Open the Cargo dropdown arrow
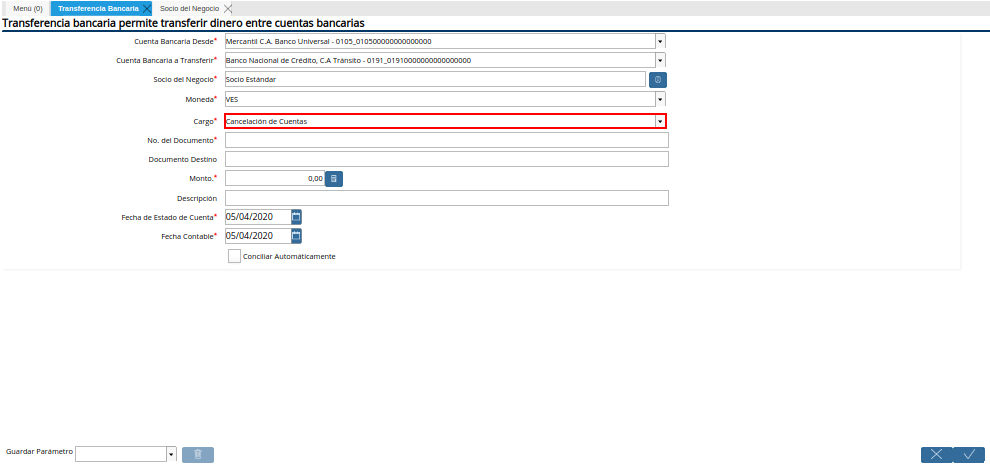Image resolution: width=990 pixels, height=474 pixels. pos(660,121)
